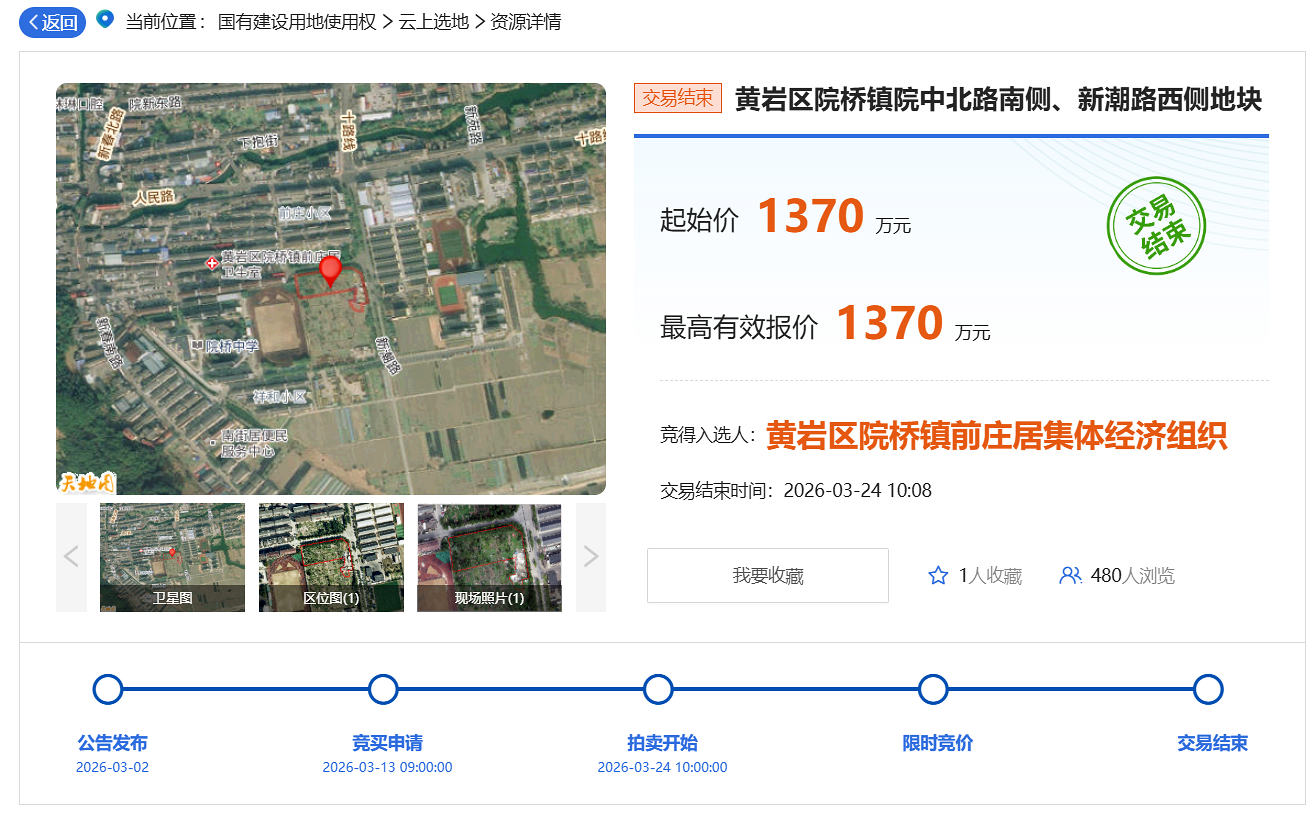Click the 交易结束 timeline circle

1208,690
